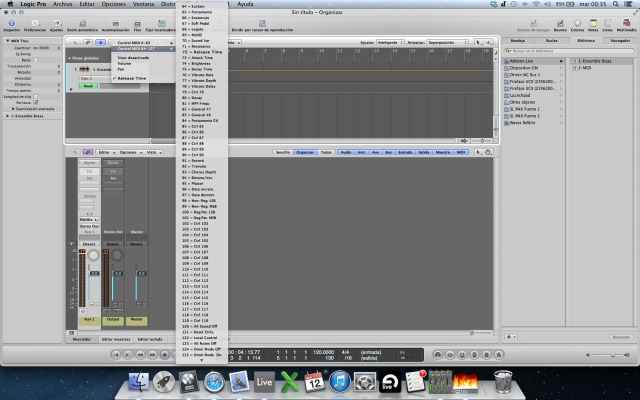Open the Notas panel

[594, 24]
